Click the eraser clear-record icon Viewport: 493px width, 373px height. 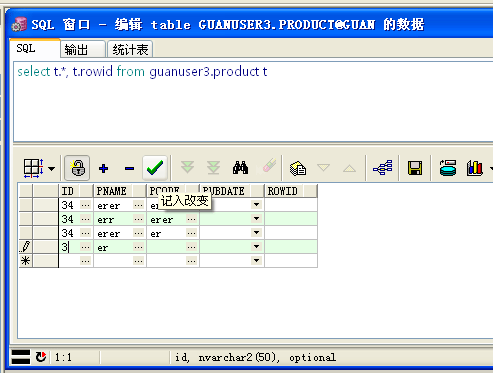click(x=269, y=165)
